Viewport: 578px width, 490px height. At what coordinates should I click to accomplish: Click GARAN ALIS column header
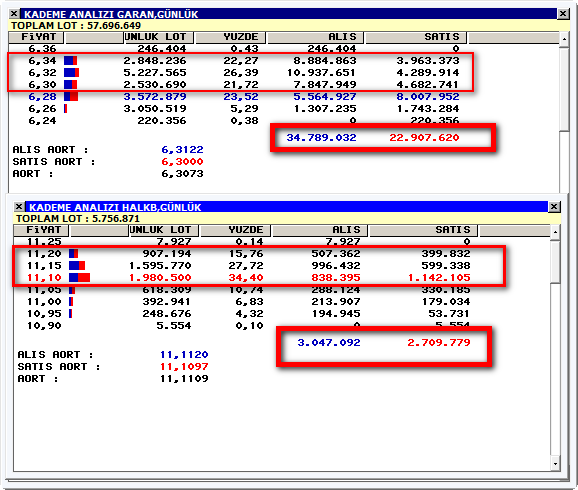tap(316, 37)
